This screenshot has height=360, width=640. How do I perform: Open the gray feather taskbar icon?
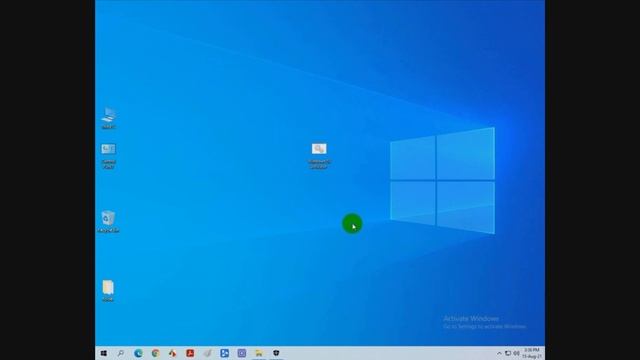point(207,353)
